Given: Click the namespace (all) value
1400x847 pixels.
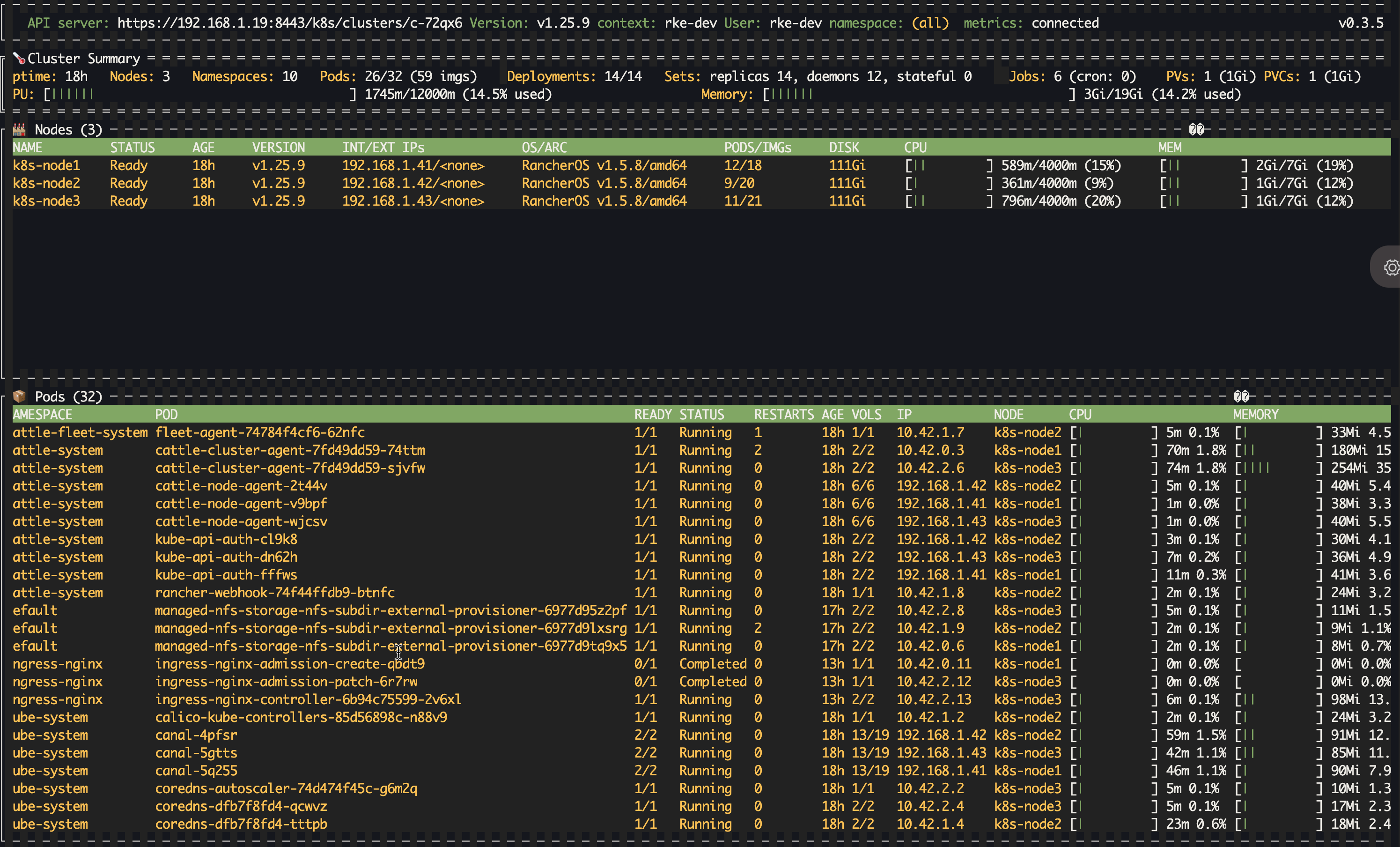Looking at the screenshot, I should point(930,23).
